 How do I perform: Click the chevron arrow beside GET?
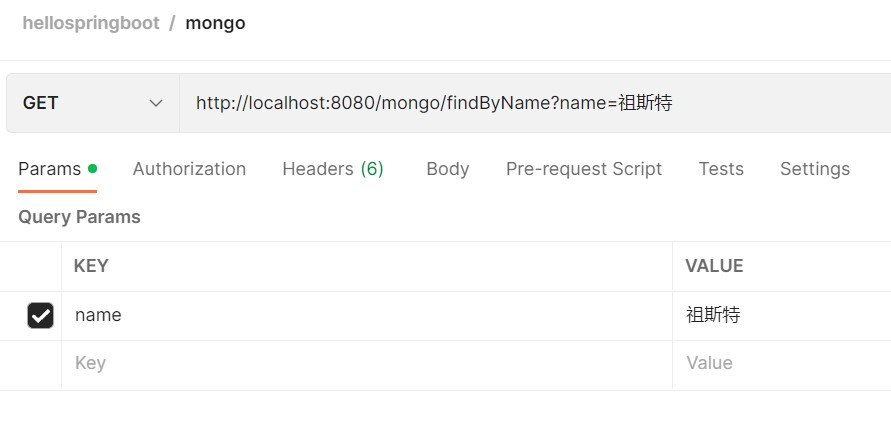pyautogui.click(x=156, y=103)
